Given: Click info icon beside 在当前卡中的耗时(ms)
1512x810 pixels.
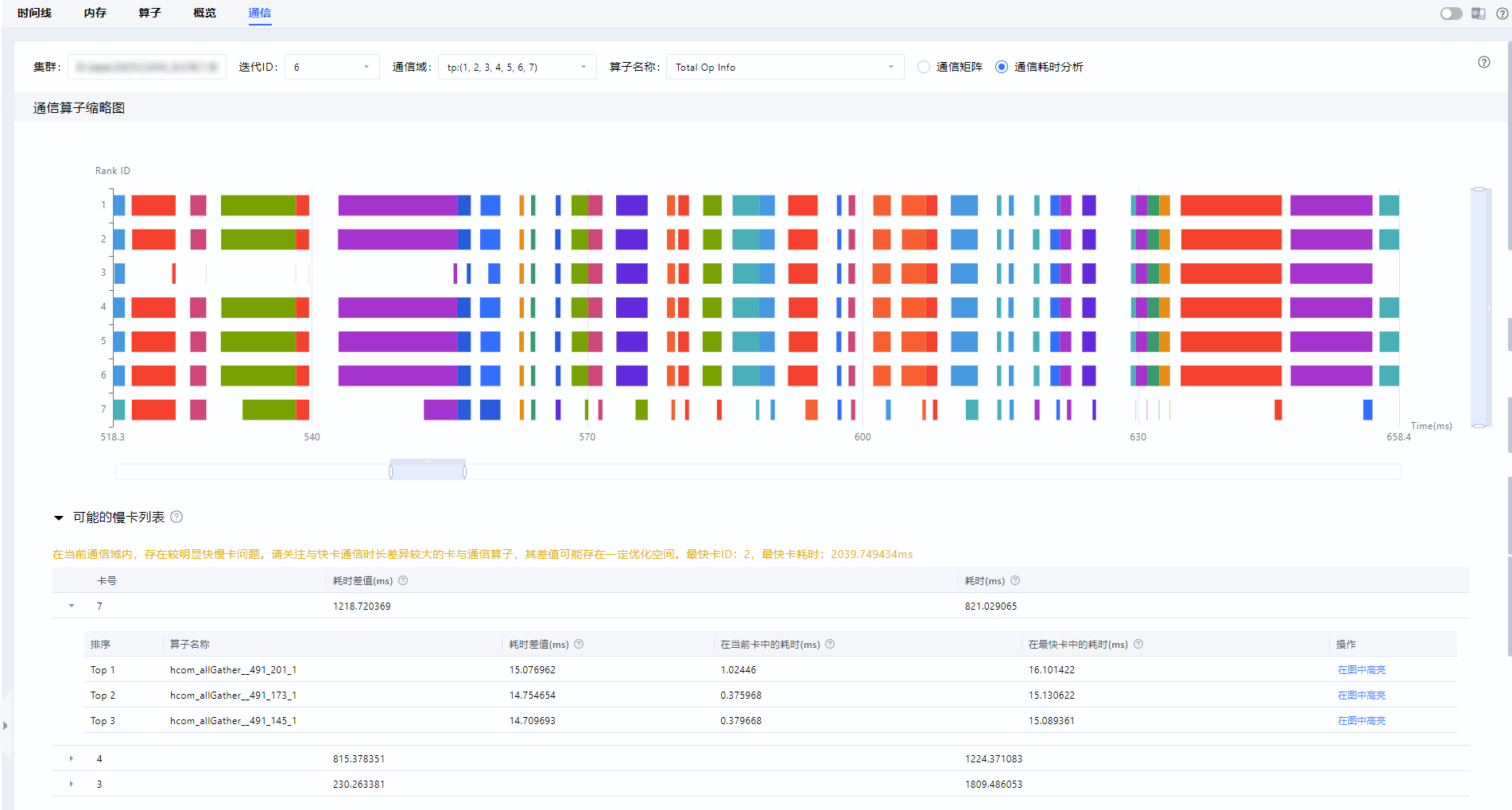Looking at the screenshot, I should click(830, 644).
